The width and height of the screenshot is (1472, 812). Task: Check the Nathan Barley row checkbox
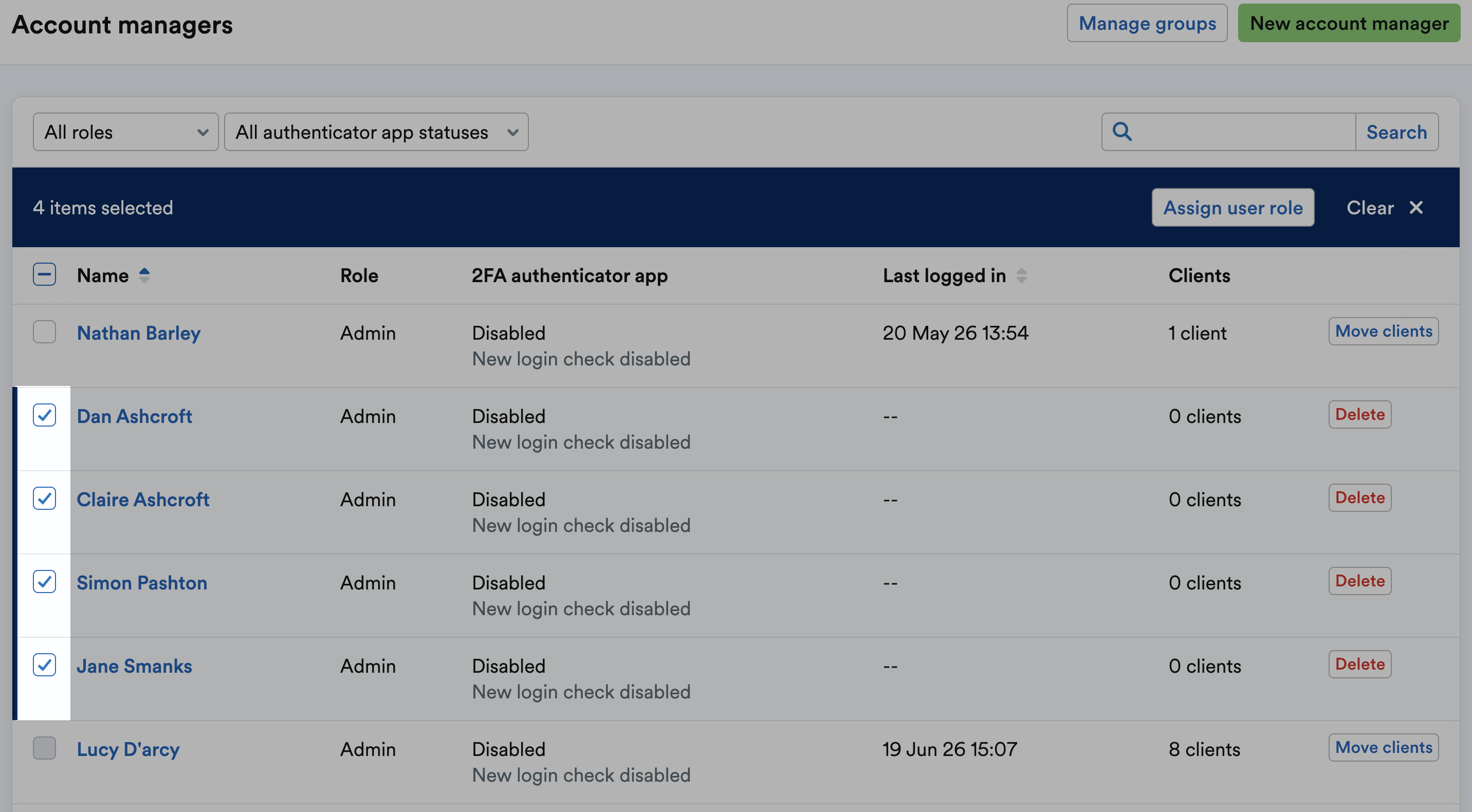44,332
